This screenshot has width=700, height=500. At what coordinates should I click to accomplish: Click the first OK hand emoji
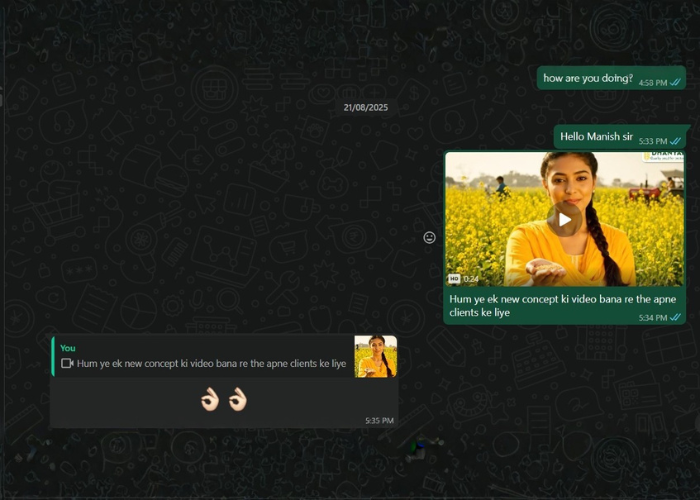click(209, 400)
